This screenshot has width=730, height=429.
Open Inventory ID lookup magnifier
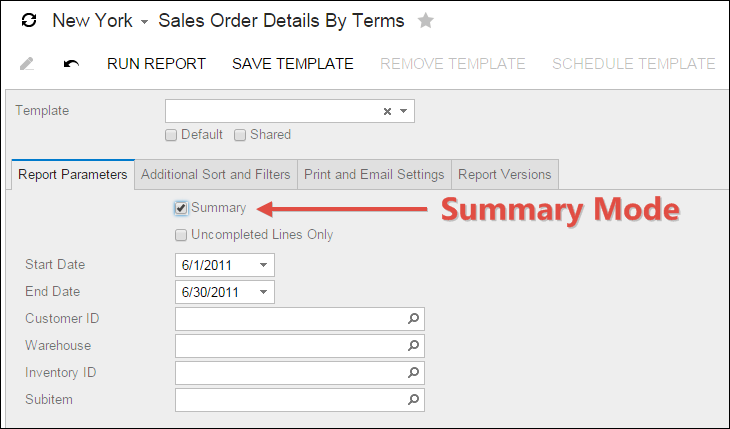413,373
